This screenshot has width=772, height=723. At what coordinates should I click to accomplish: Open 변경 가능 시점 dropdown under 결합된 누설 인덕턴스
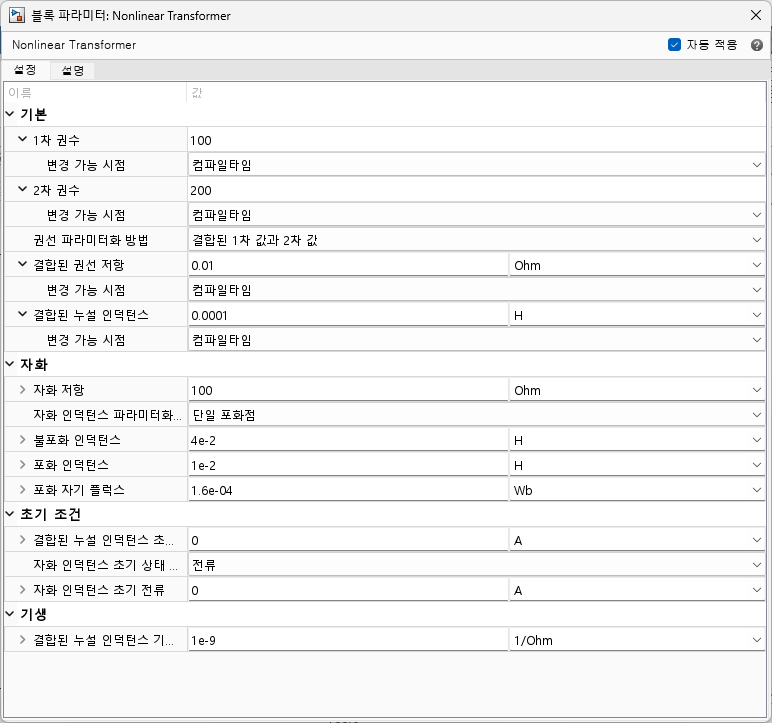coord(476,340)
